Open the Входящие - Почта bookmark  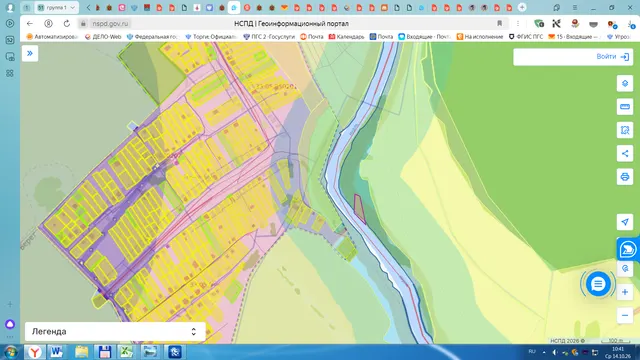click(x=424, y=37)
